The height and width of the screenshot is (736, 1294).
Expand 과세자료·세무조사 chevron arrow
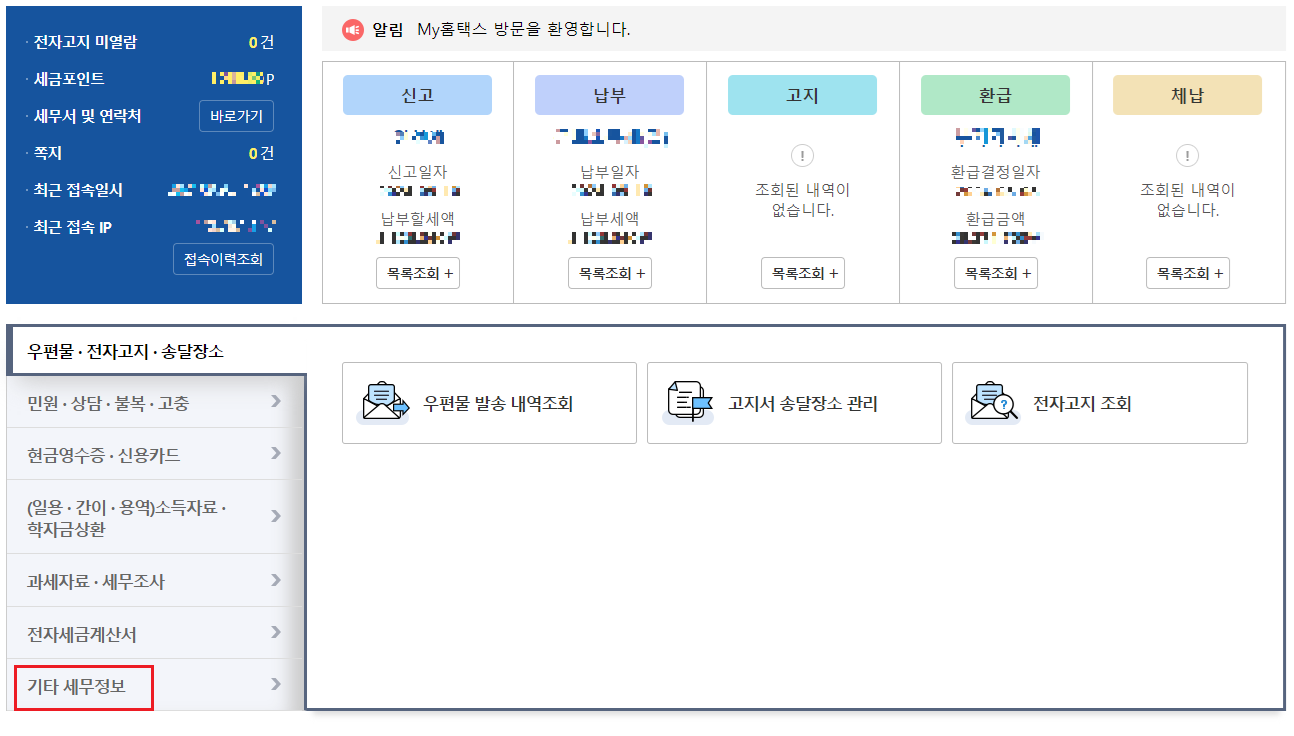(276, 580)
